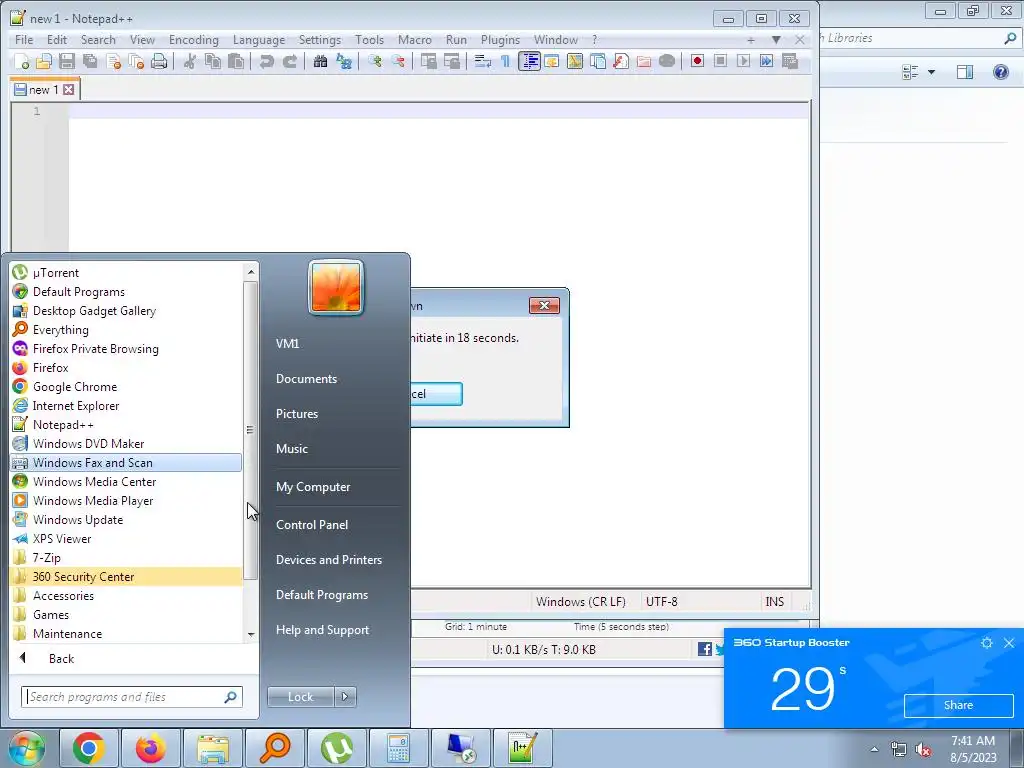This screenshot has width=1024, height=768.
Task: Click the Save All toolbar icon
Action: tap(90, 61)
